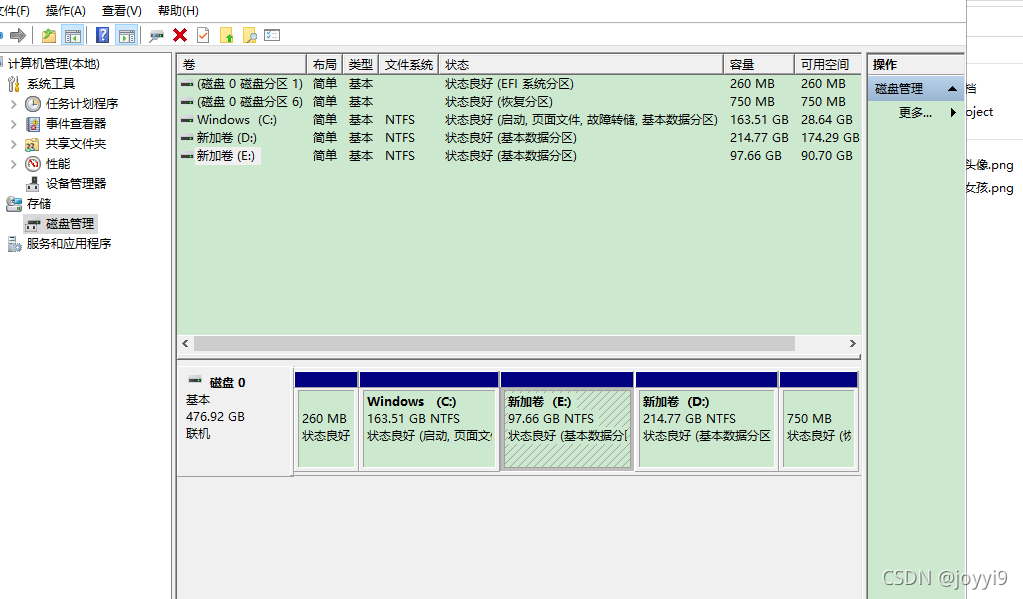
Task: Click the properties checkmark document icon
Action: [x=203, y=36]
